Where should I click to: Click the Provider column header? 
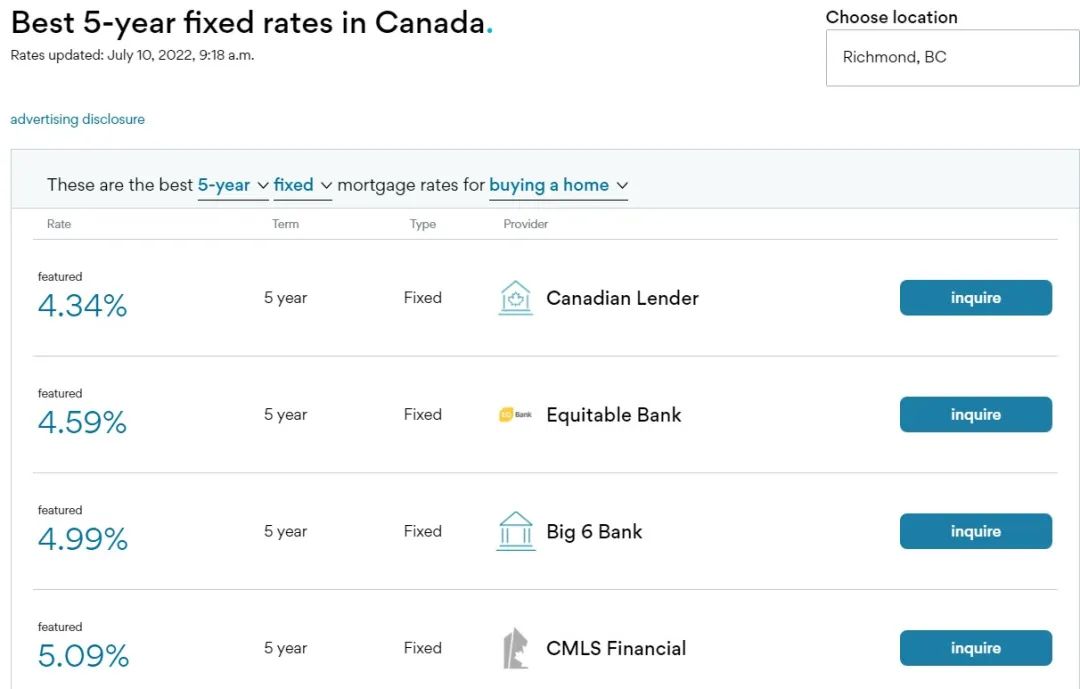[526, 224]
